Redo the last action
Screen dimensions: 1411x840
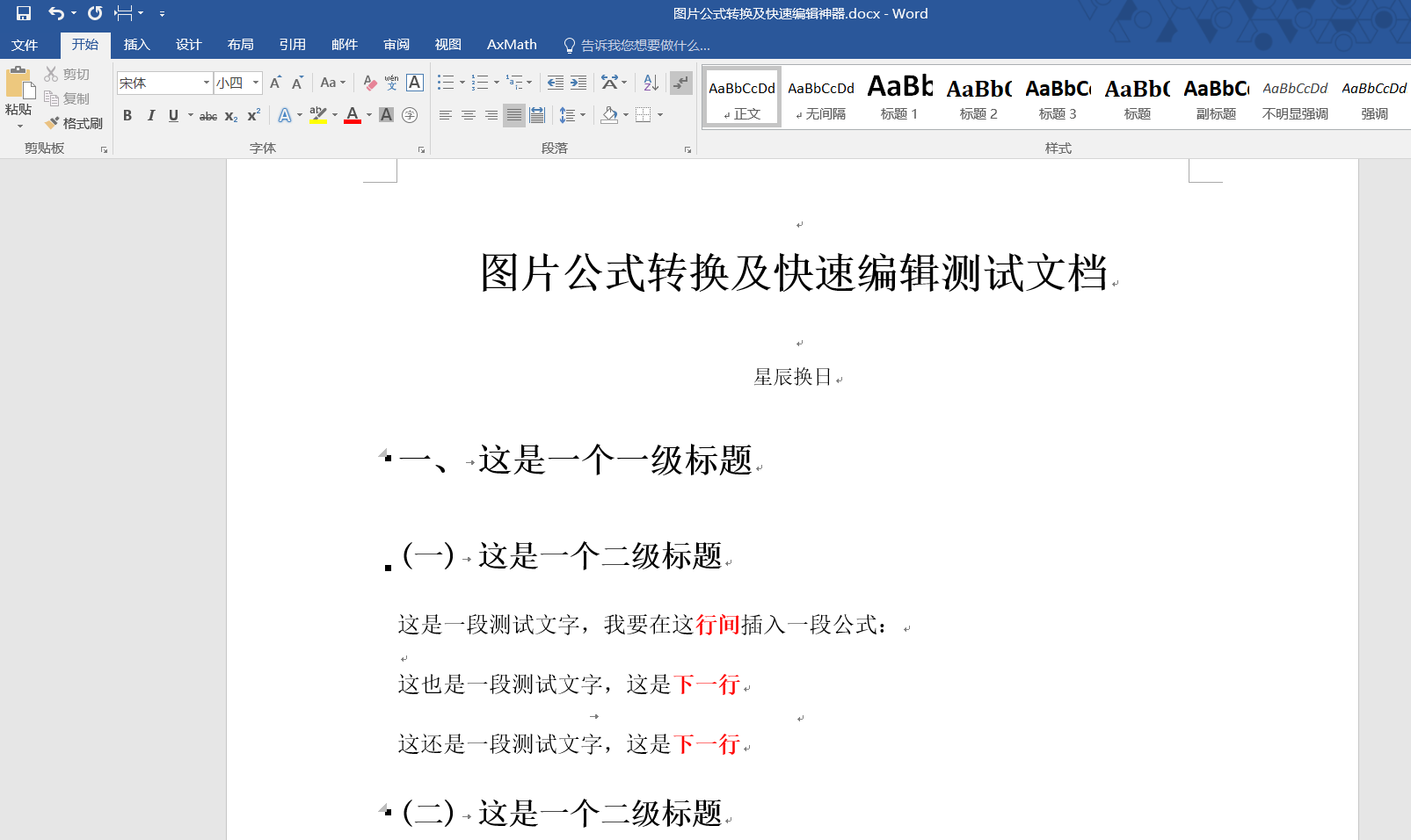95,13
